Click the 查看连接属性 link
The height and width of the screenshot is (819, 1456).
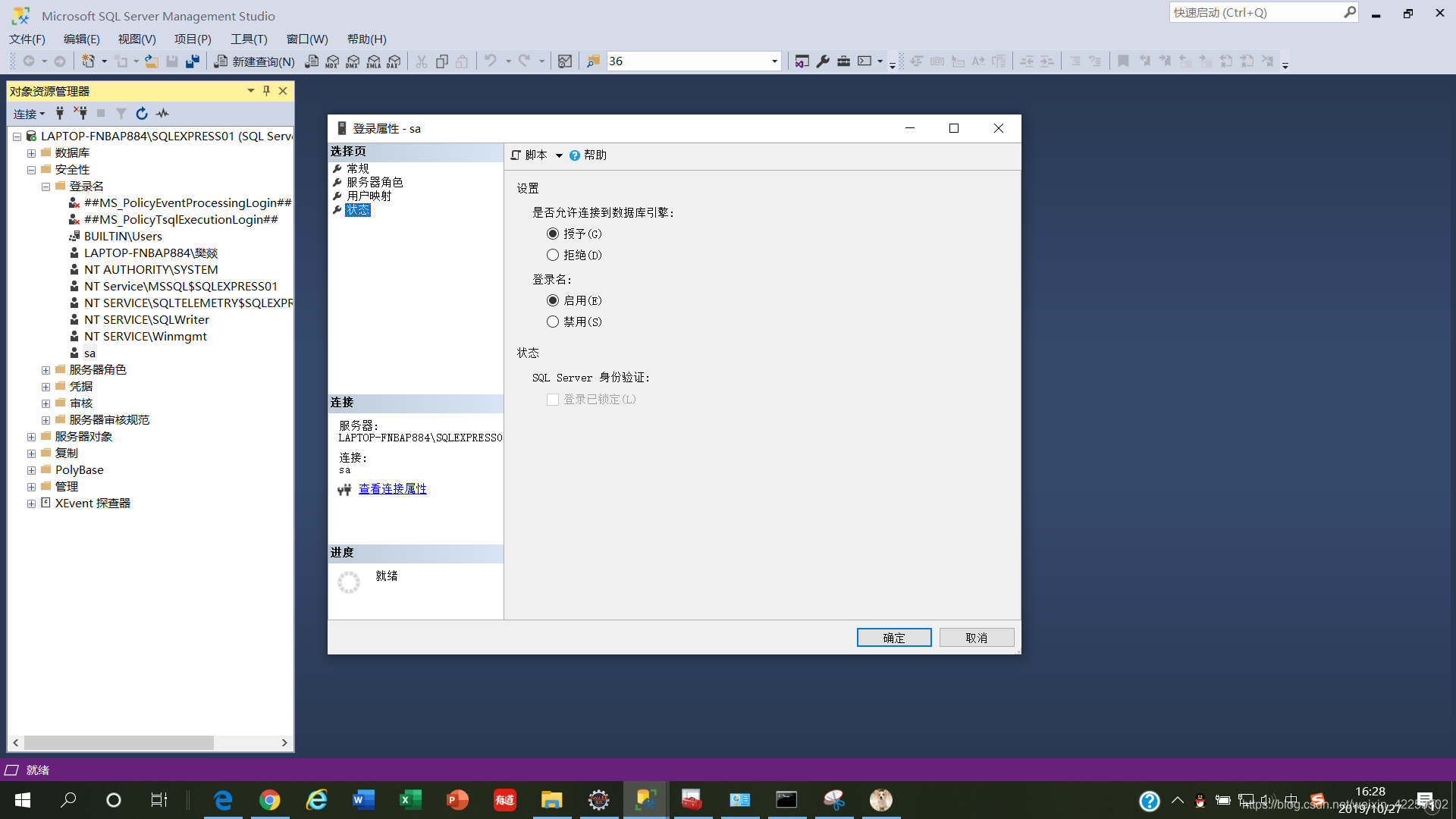coord(392,489)
